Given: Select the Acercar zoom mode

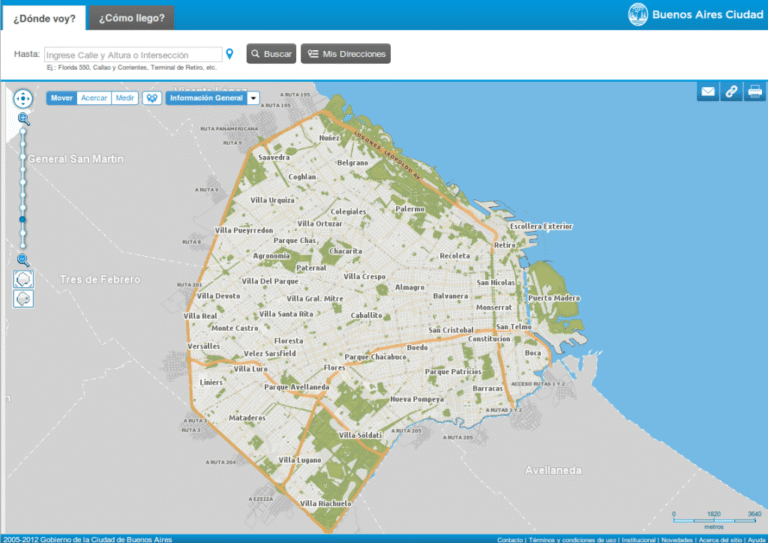Looking at the screenshot, I should [94, 98].
